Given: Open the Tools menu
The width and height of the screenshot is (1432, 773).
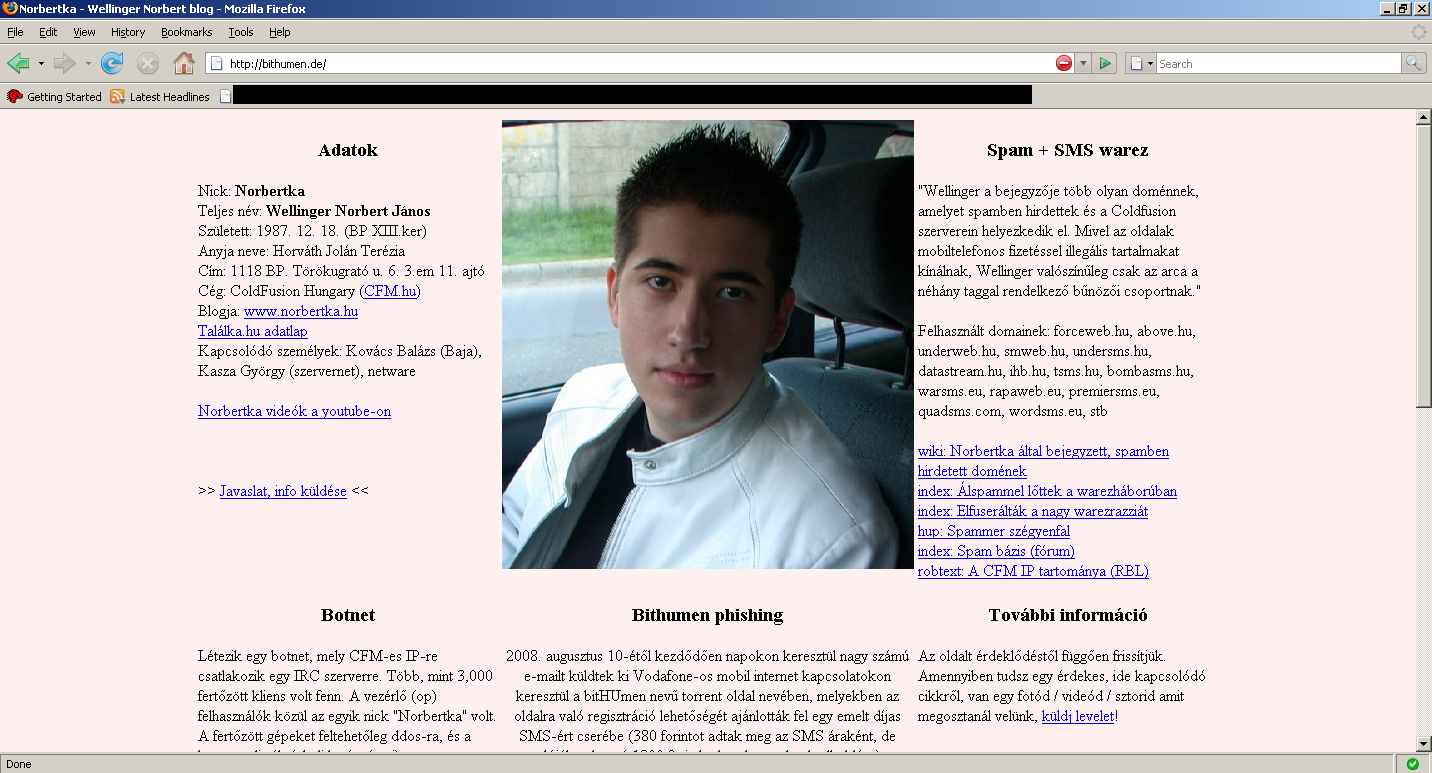Looking at the screenshot, I should (x=240, y=32).
